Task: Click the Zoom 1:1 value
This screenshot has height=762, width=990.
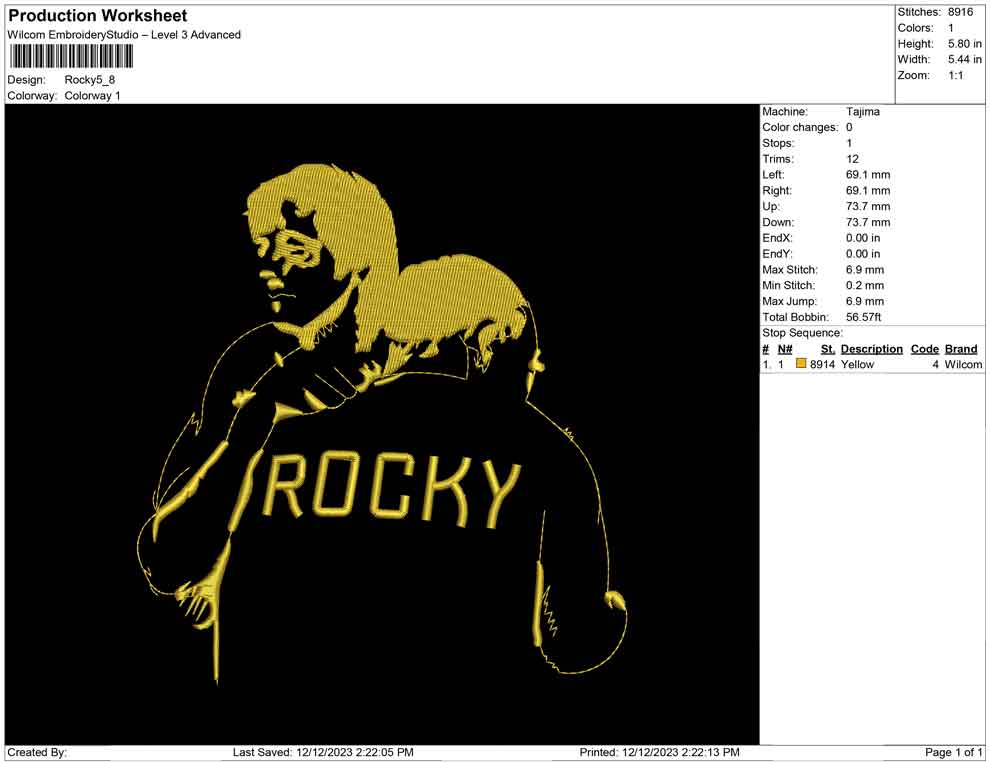Action: (x=955, y=76)
